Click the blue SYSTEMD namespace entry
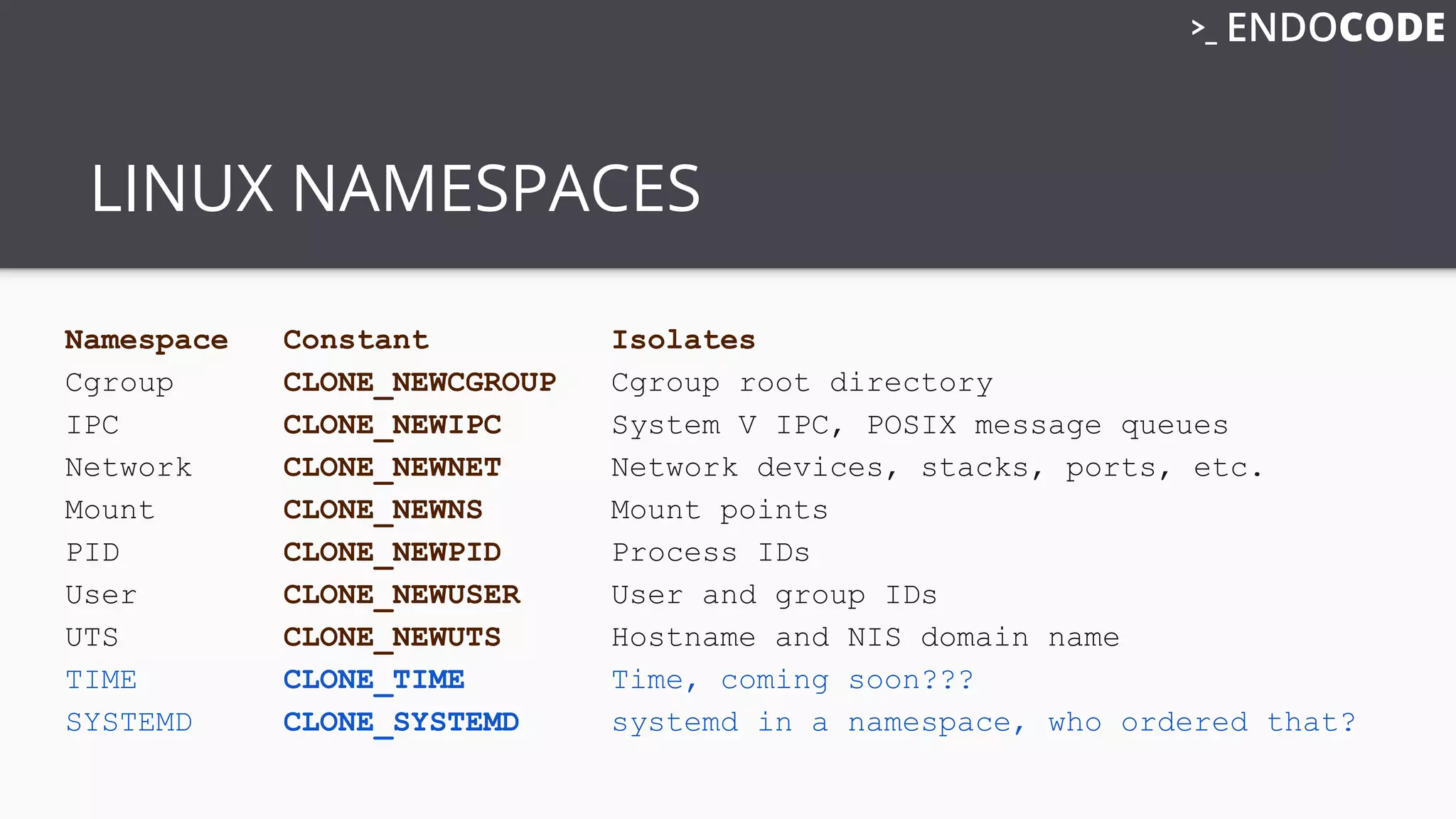The image size is (1456, 819). tap(129, 722)
